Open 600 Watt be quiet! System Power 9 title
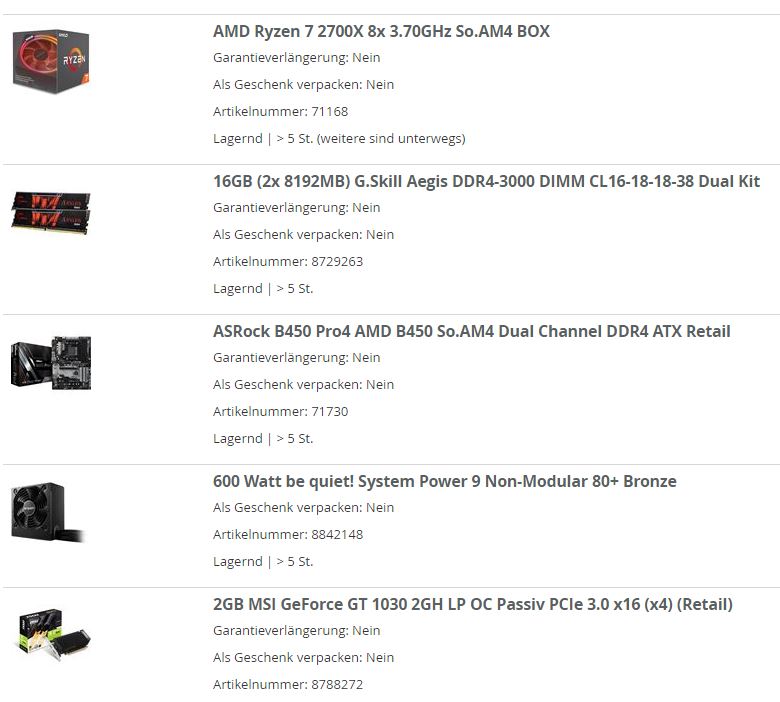This screenshot has width=780, height=702. 445,481
